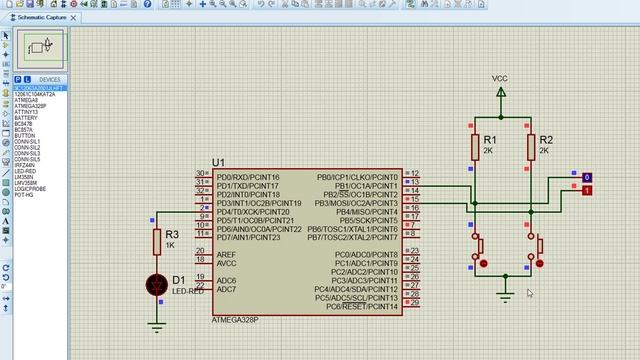The image size is (640, 360).
Task: Click the binoculars search icon
Action: [x=424, y=4]
